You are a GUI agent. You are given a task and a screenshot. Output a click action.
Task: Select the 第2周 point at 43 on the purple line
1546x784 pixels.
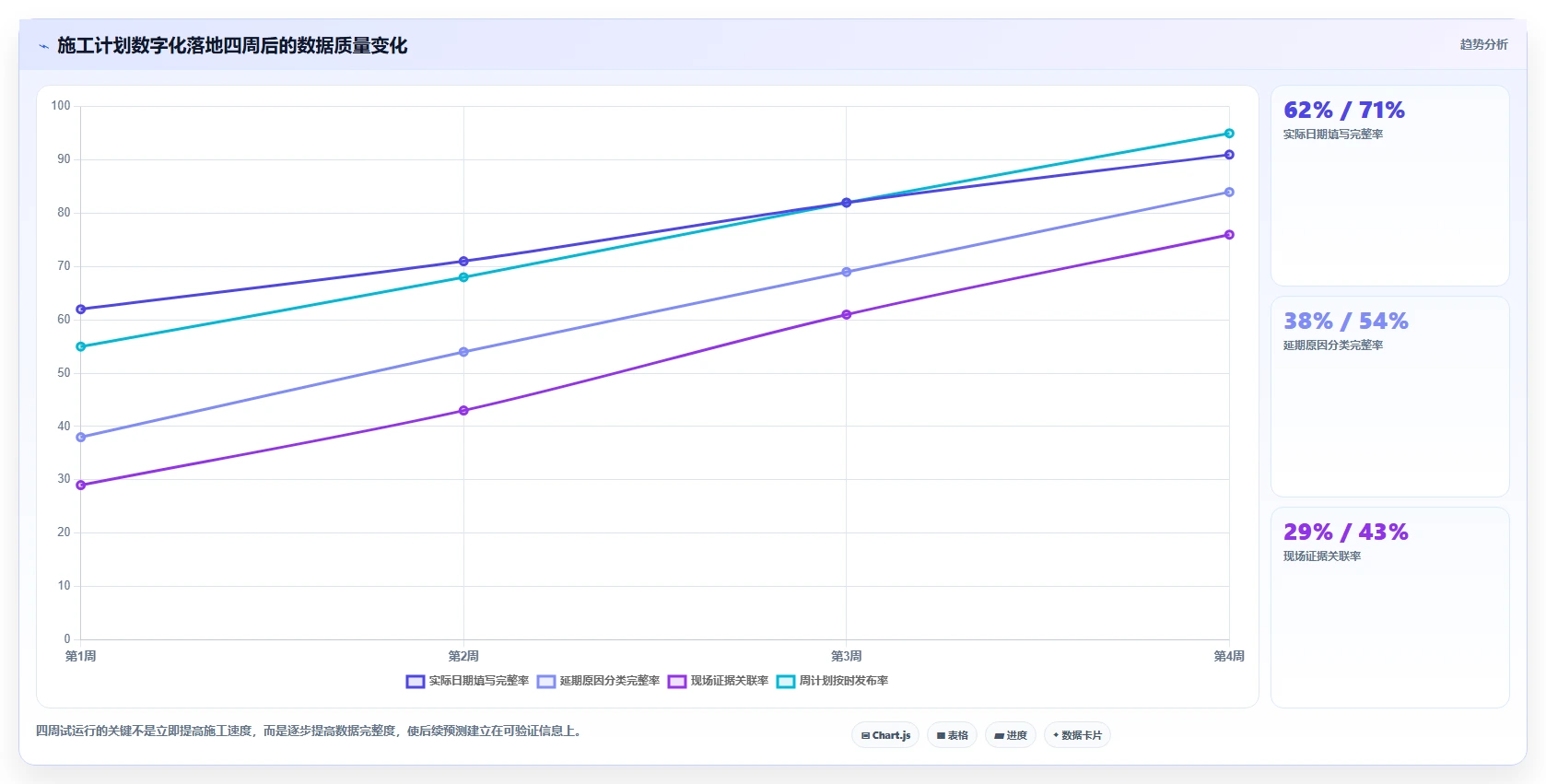[463, 411]
